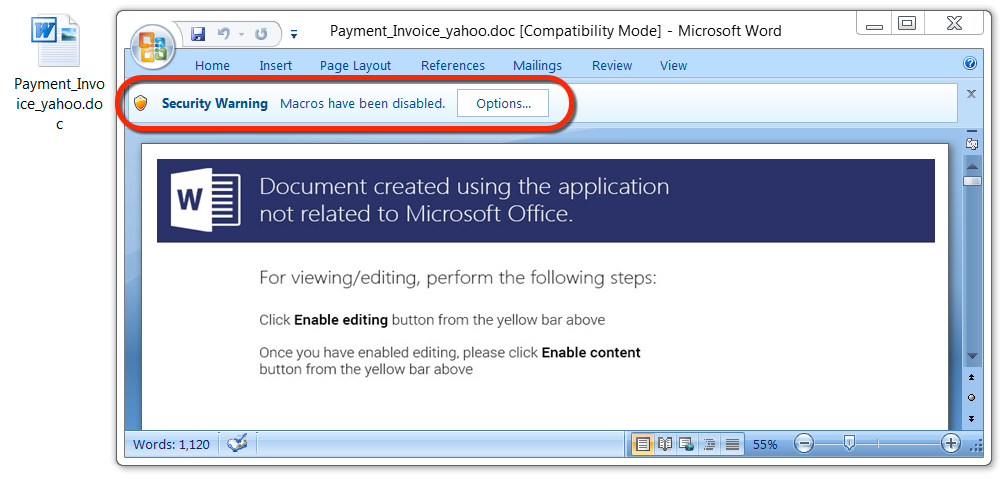Switch to Print Layout view
This screenshot has height=479, width=1003.
(x=643, y=444)
